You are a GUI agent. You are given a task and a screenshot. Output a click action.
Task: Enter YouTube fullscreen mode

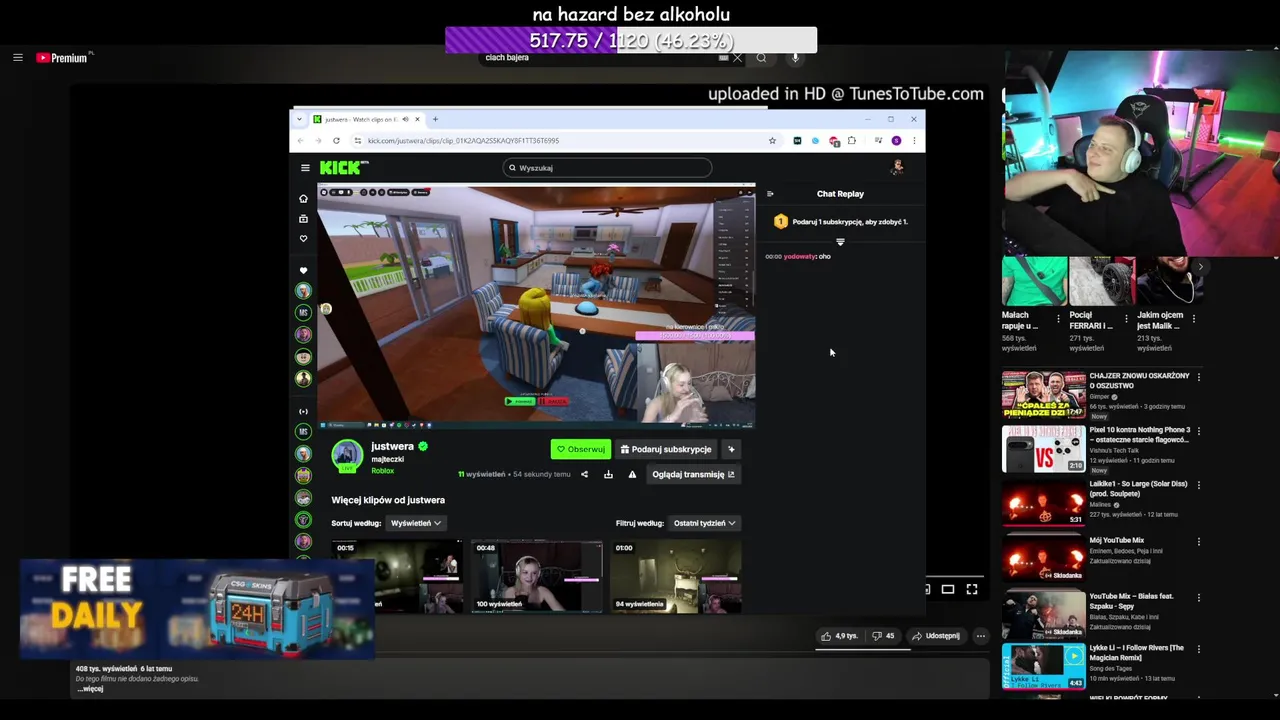tap(971, 589)
